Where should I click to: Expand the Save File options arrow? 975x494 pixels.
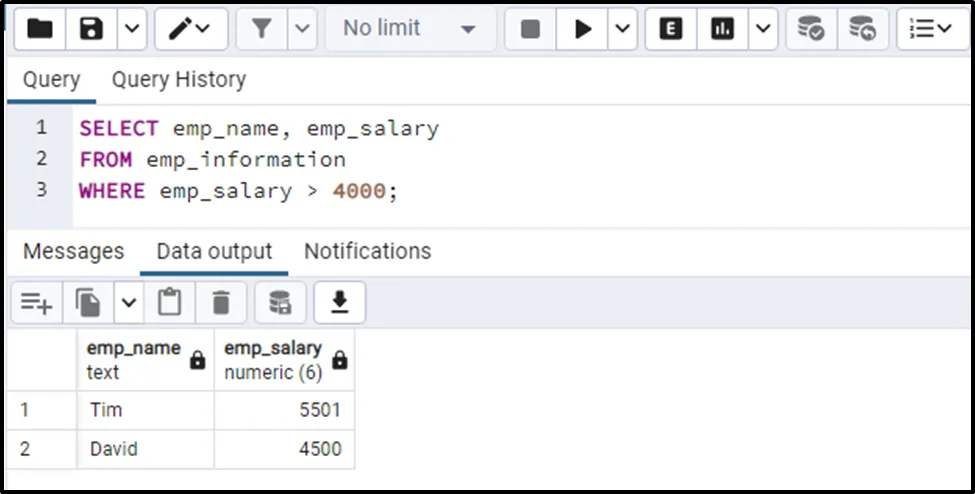[x=132, y=29]
